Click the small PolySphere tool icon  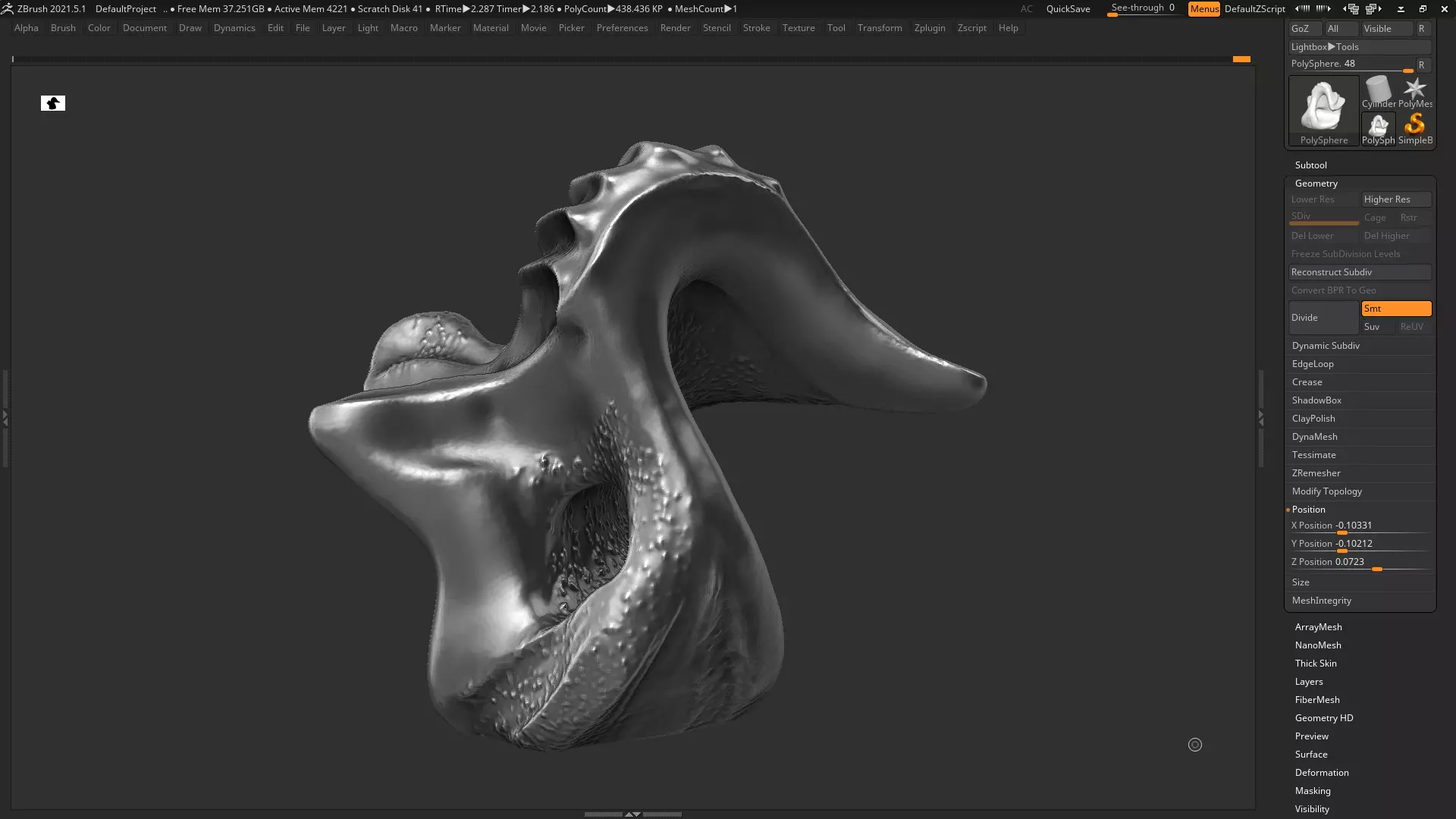pos(1378,127)
